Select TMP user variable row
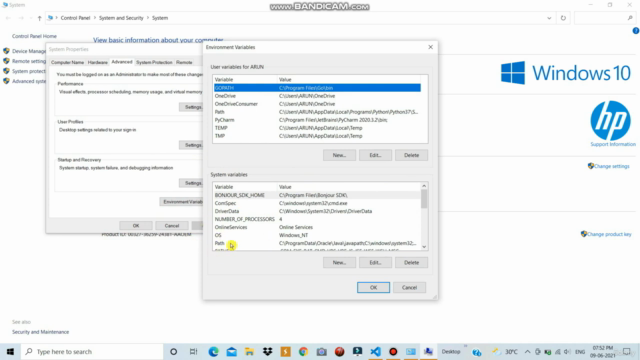The image size is (640, 360). click(317, 136)
